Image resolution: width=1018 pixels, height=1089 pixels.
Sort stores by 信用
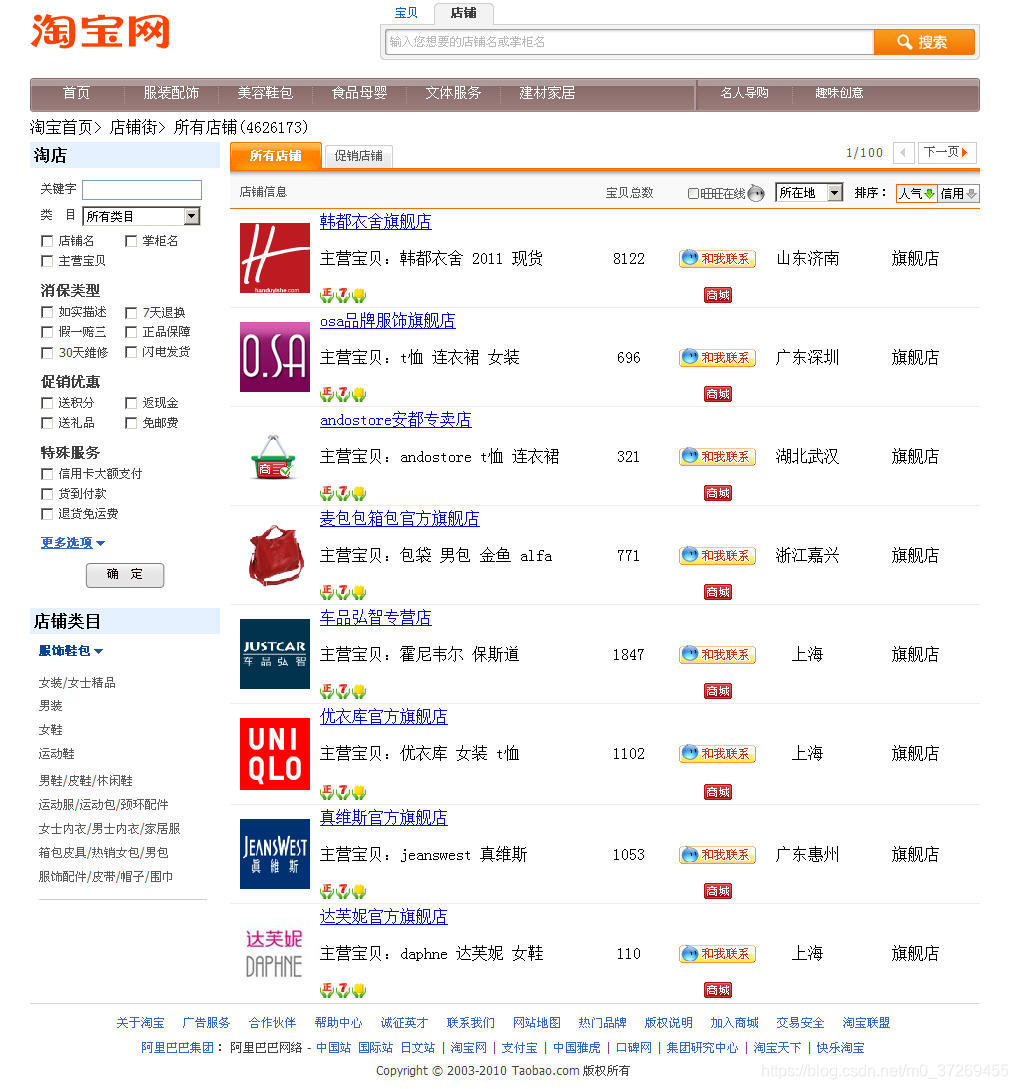958,194
